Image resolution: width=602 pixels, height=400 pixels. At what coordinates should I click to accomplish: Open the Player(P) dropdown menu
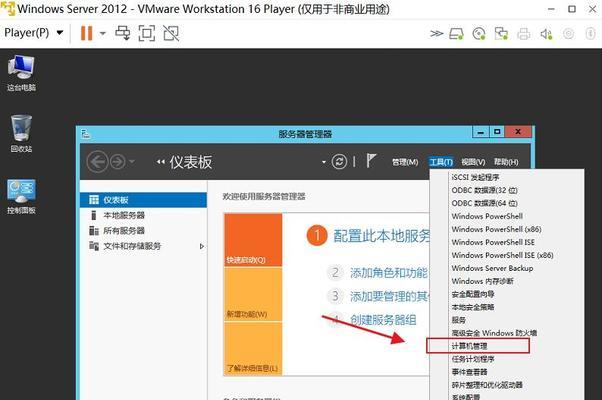[33, 33]
